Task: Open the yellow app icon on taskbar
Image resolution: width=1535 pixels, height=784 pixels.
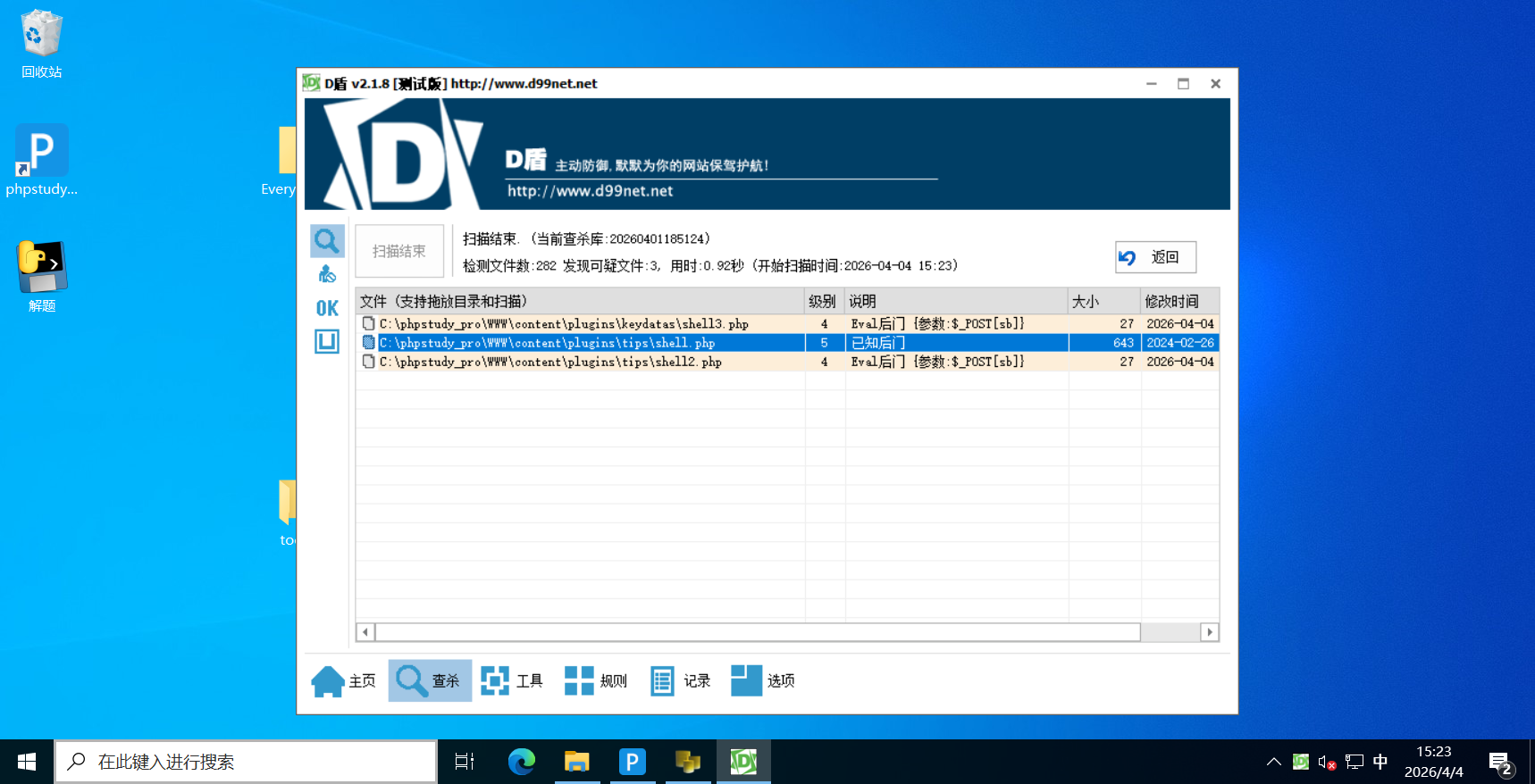Action: coord(688,762)
